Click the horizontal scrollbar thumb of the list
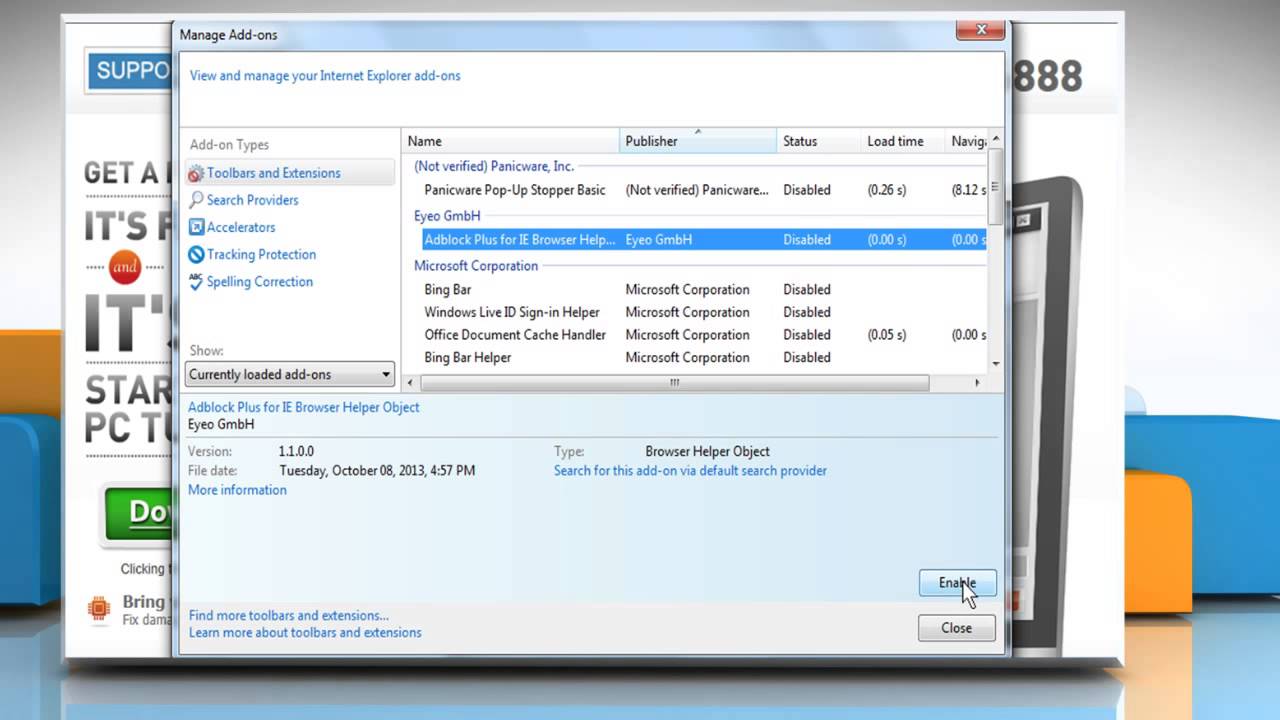Image resolution: width=1280 pixels, height=720 pixels. pos(675,383)
